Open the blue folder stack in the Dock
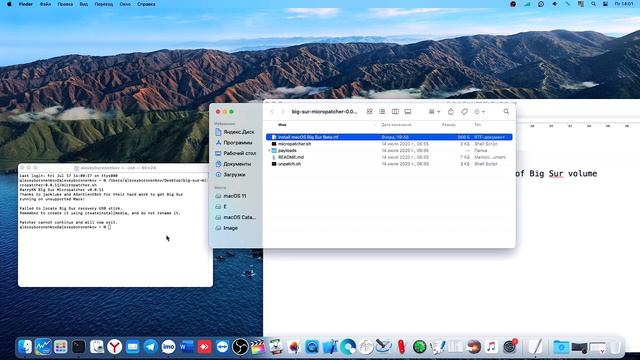This screenshot has width=640, height=360. tap(561, 347)
